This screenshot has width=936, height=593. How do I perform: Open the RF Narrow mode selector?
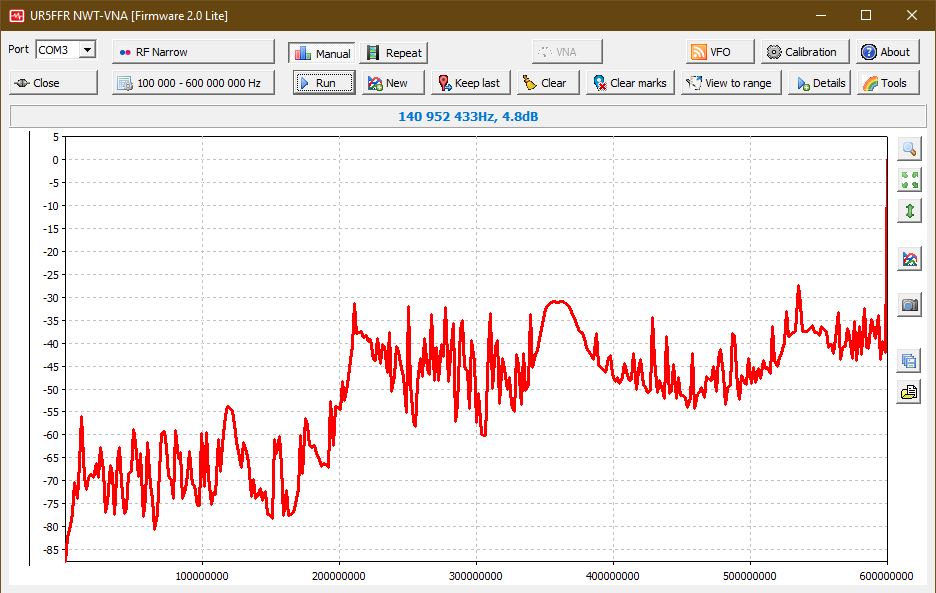193,52
